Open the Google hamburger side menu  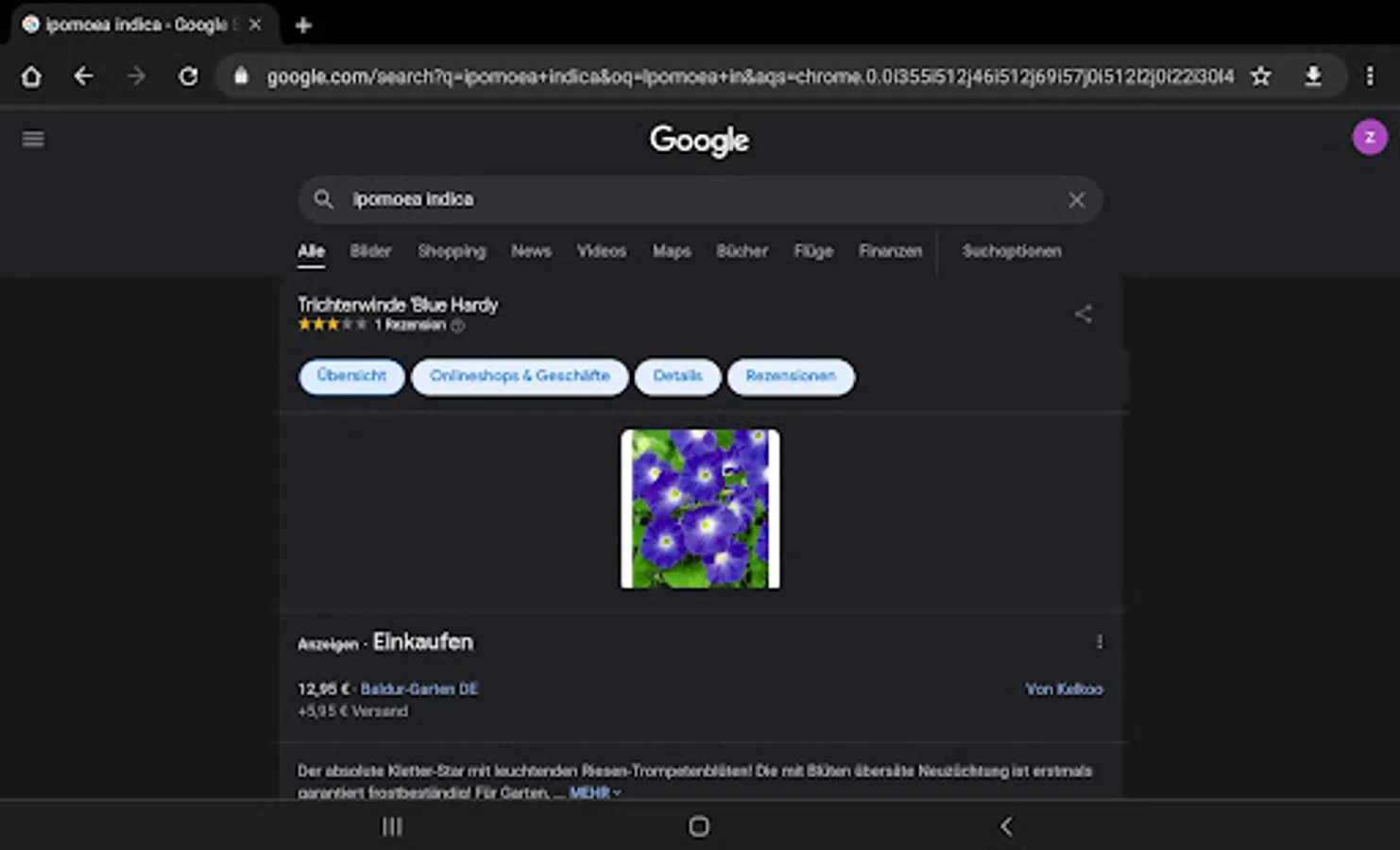pos(33,140)
